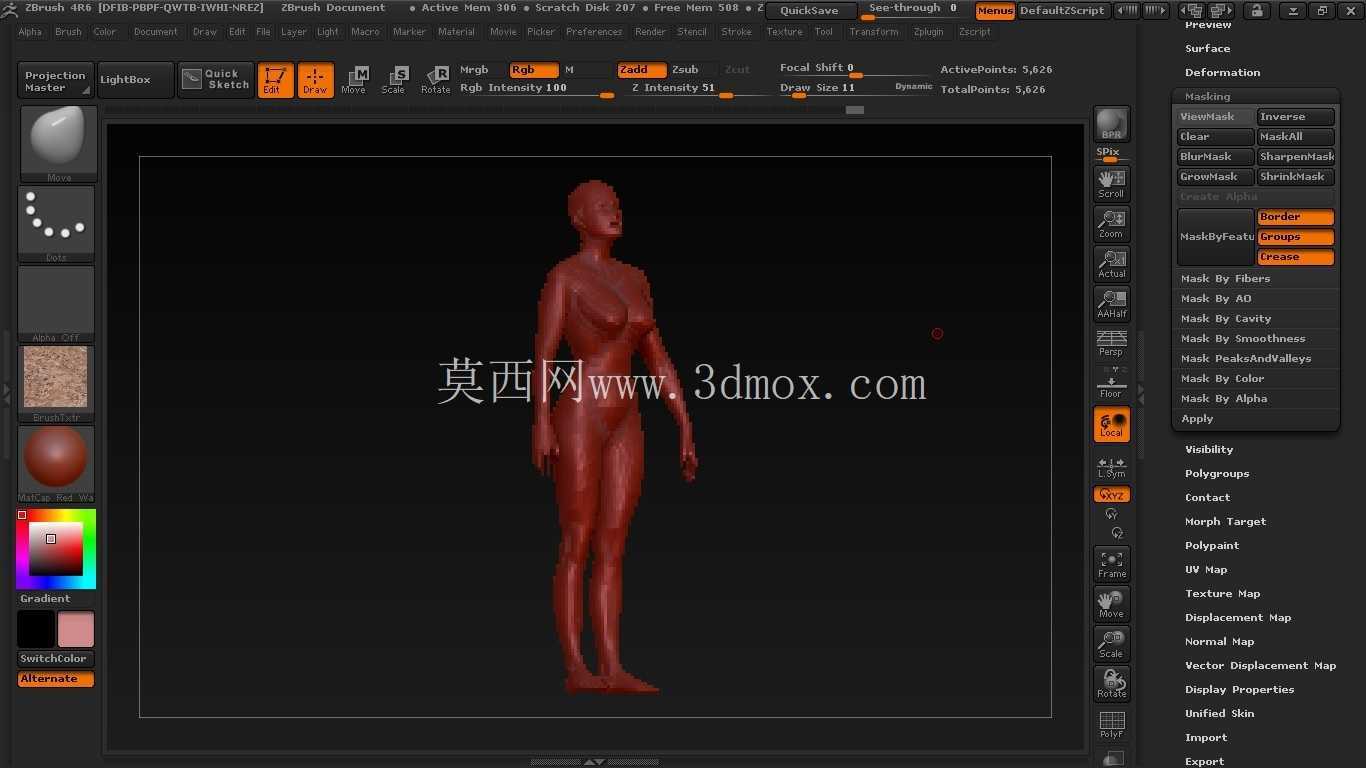Expand the Surface subpalette
The image size is (1366, 768).
click(x=1207, y=49)
